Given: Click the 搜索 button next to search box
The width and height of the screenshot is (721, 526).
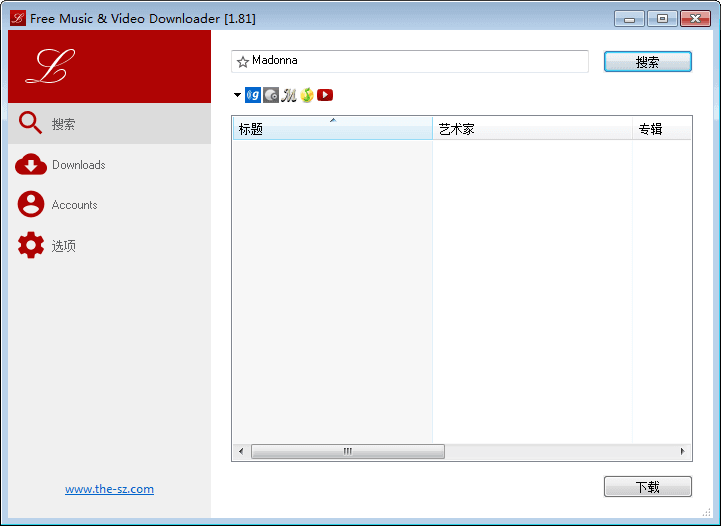Looking at the screenshot, I should coord(647,62).
